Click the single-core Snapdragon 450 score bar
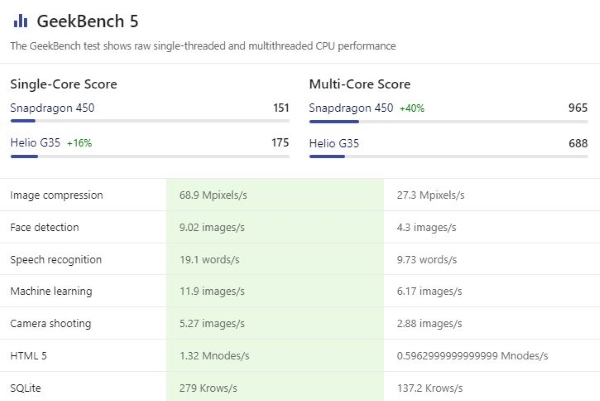Viewport: 600px width, 401px height. (150, 121)
